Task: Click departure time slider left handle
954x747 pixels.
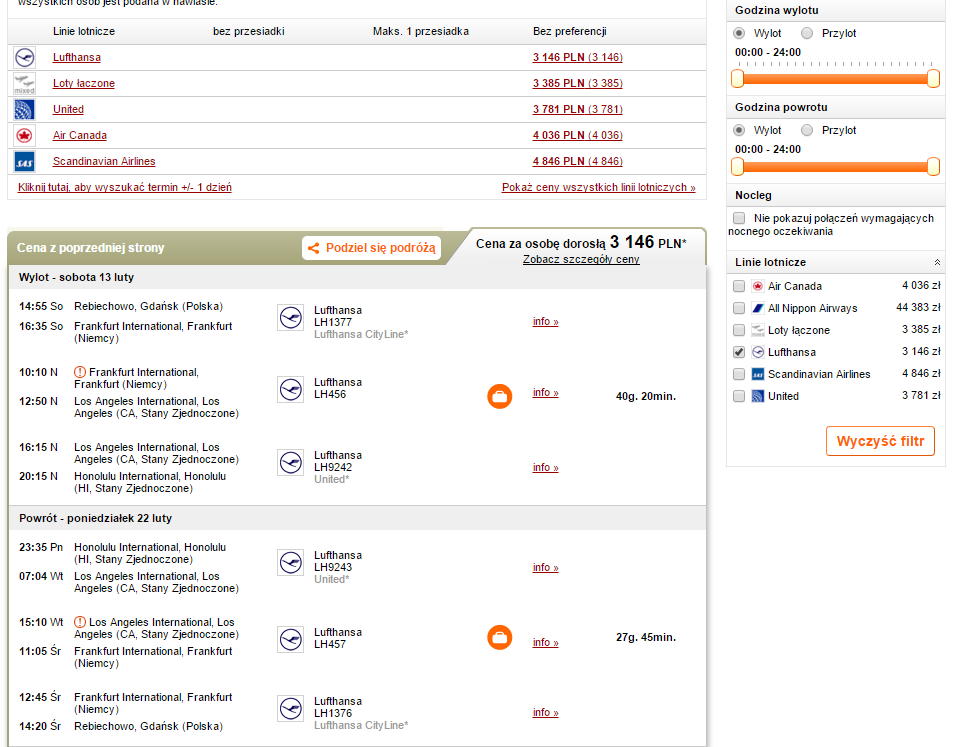Action: tap(737, 78)
